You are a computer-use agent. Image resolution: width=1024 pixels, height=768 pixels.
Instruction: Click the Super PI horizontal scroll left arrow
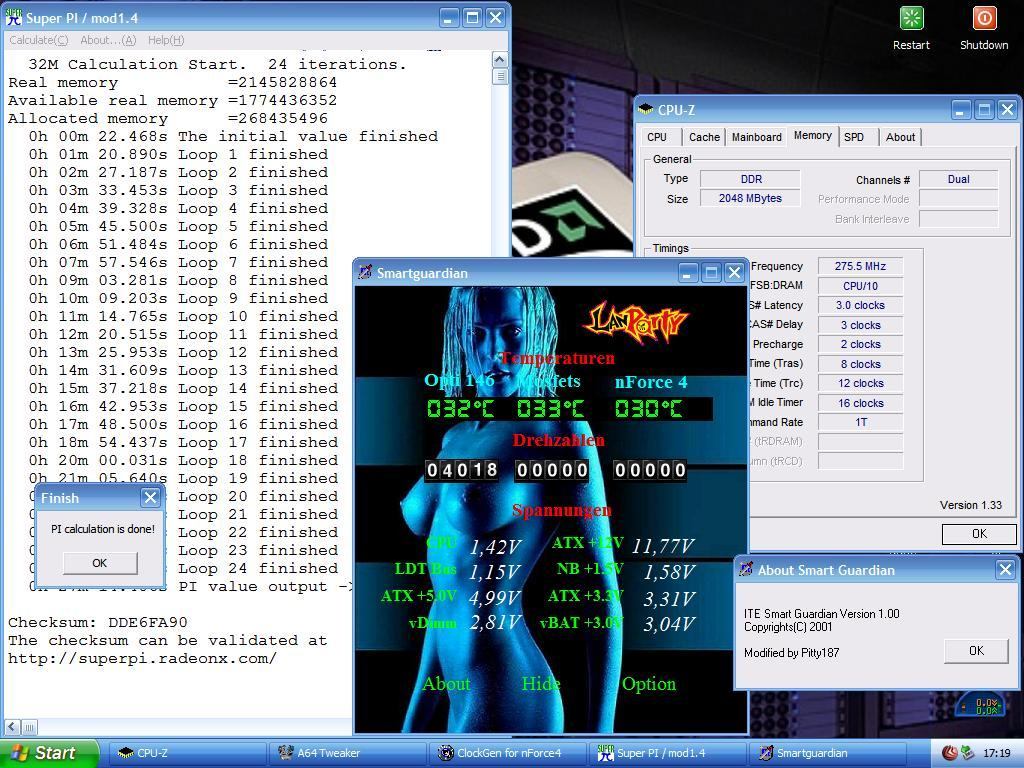tap(12, 726)
